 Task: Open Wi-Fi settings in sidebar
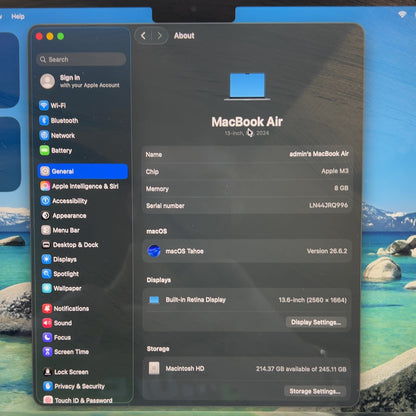tap(53, 105)
